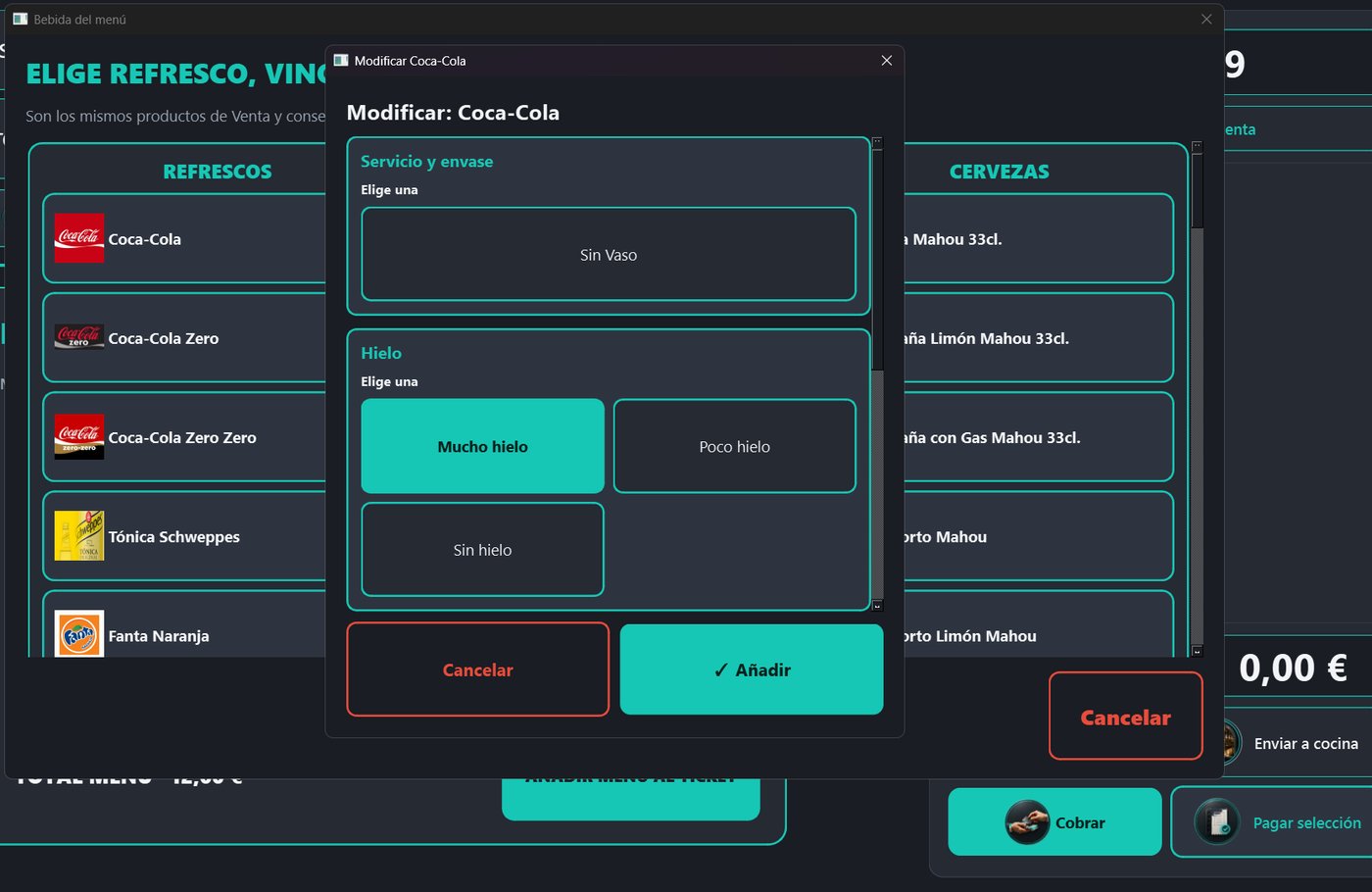
Task: Choose the Poco hielo option
Action: click(735, 446)
